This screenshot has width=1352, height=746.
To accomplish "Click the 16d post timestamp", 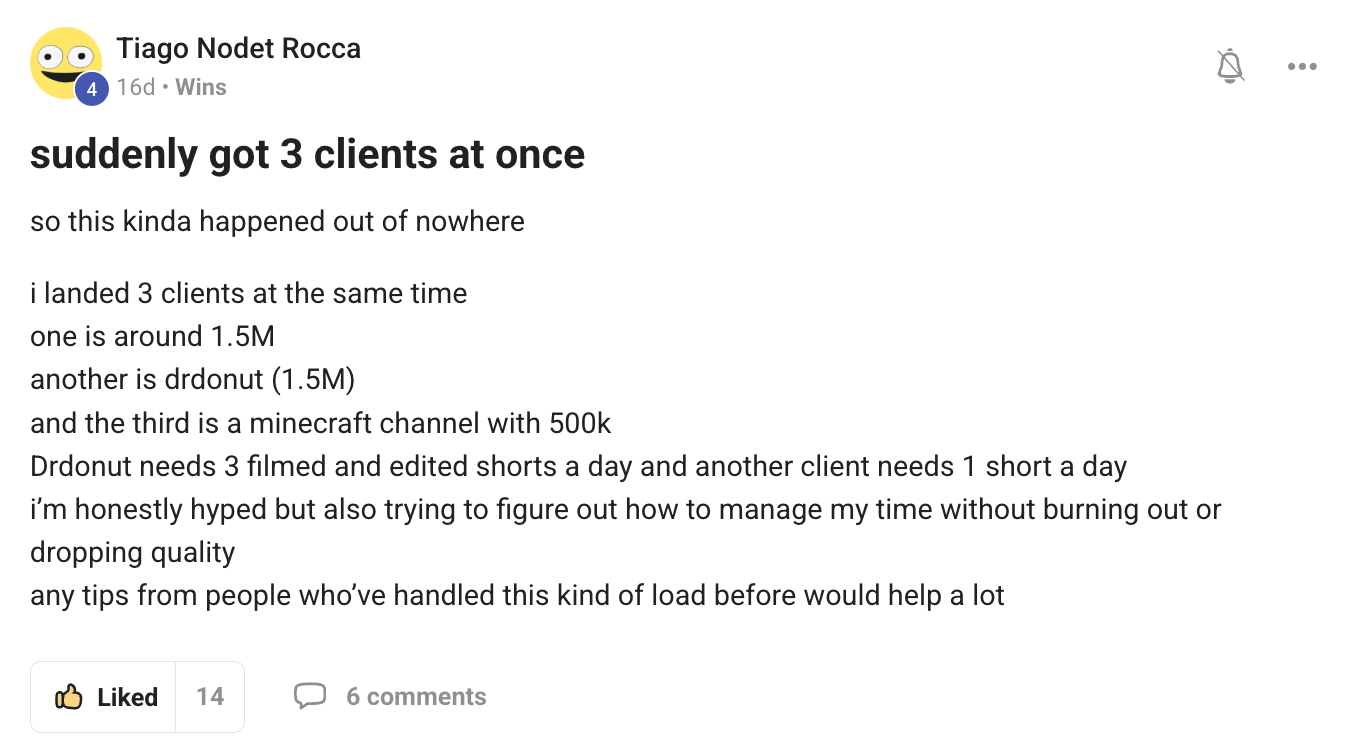I will 136,87.
